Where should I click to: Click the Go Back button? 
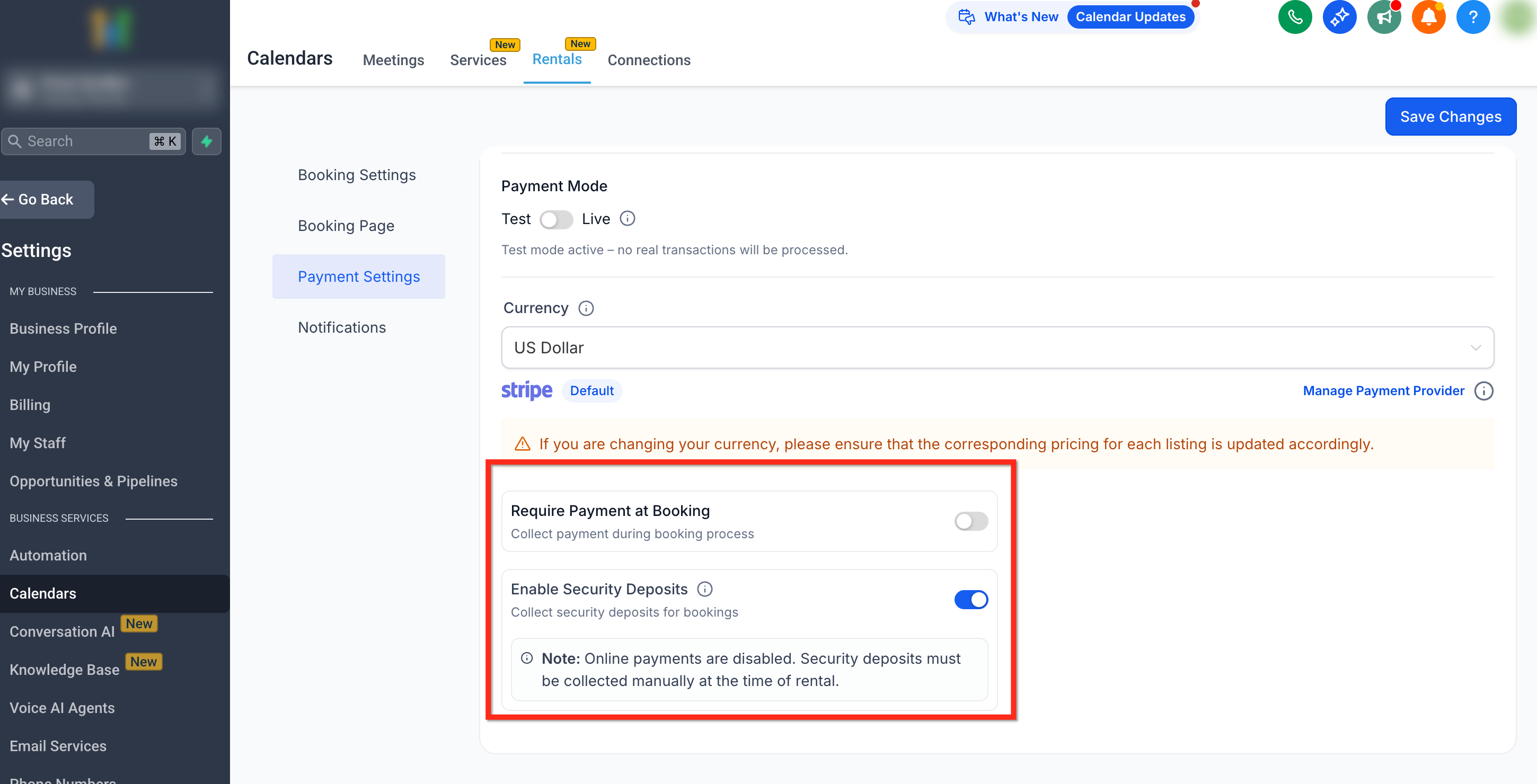click(46, 200)
